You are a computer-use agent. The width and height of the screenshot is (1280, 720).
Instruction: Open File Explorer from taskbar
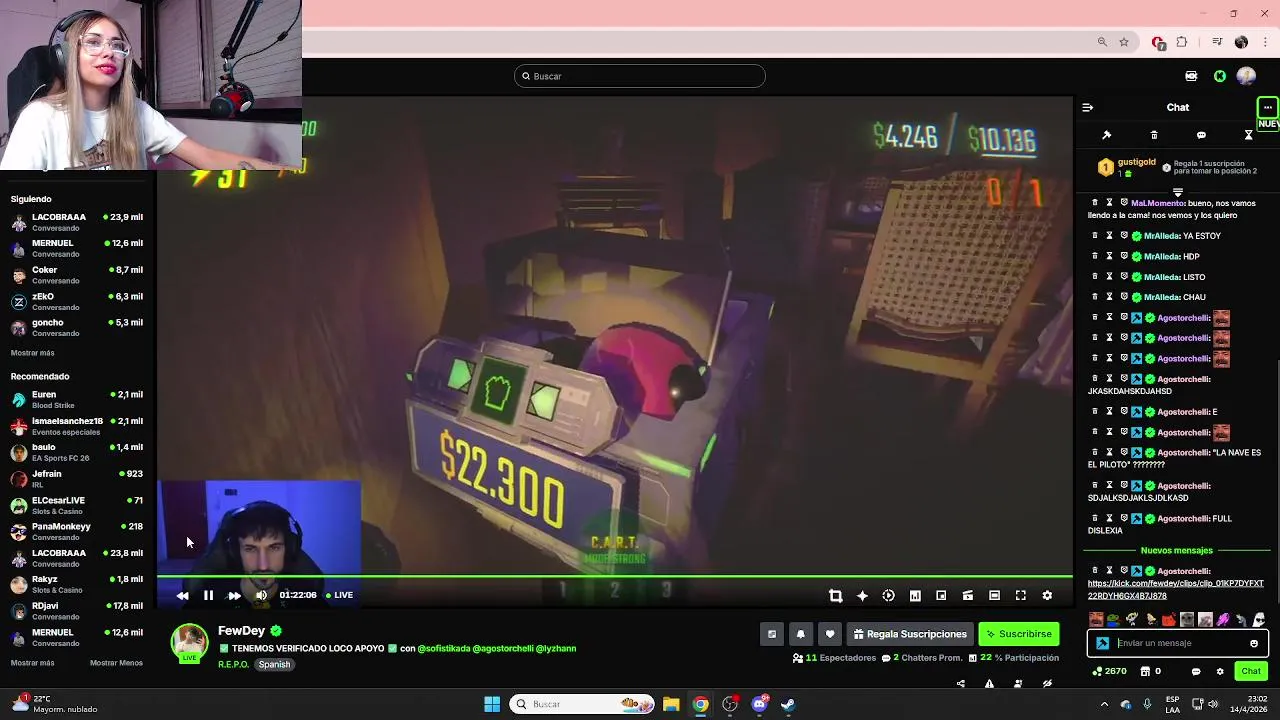[x=671, y=704]
